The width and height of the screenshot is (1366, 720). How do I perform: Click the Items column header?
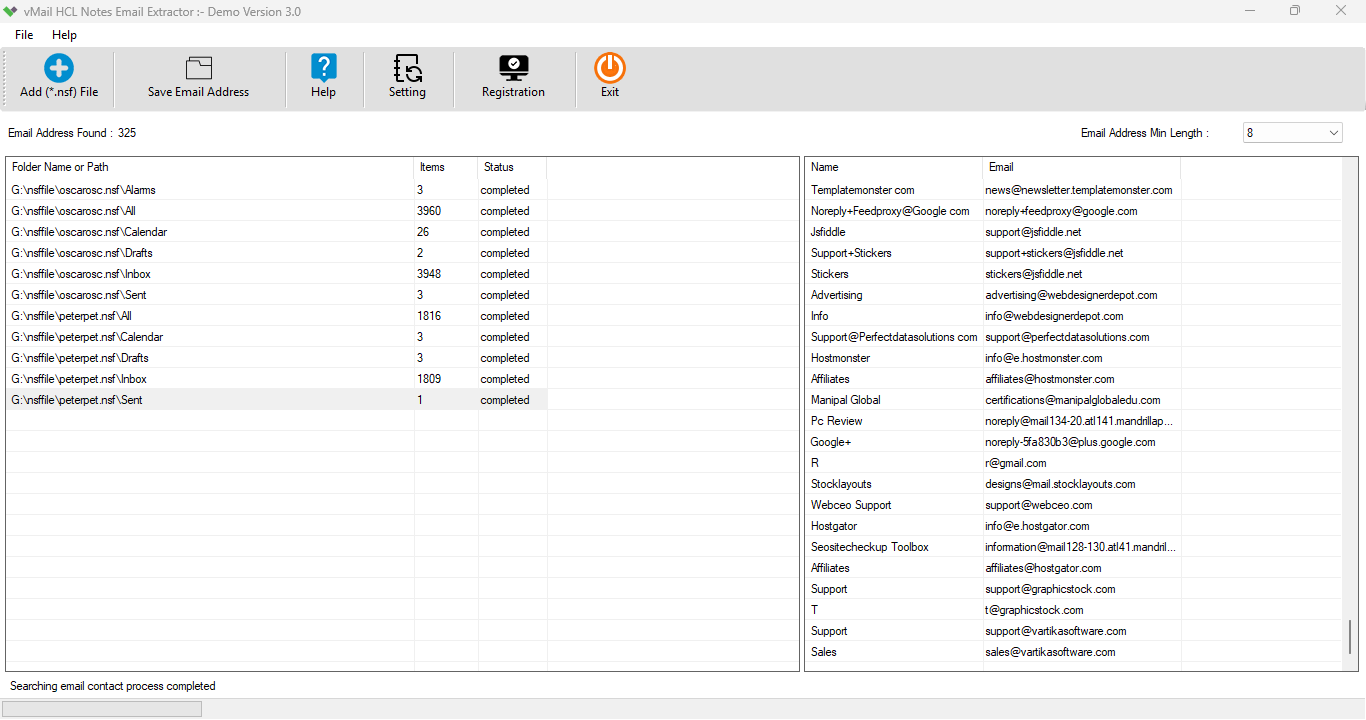coord(445,167)
